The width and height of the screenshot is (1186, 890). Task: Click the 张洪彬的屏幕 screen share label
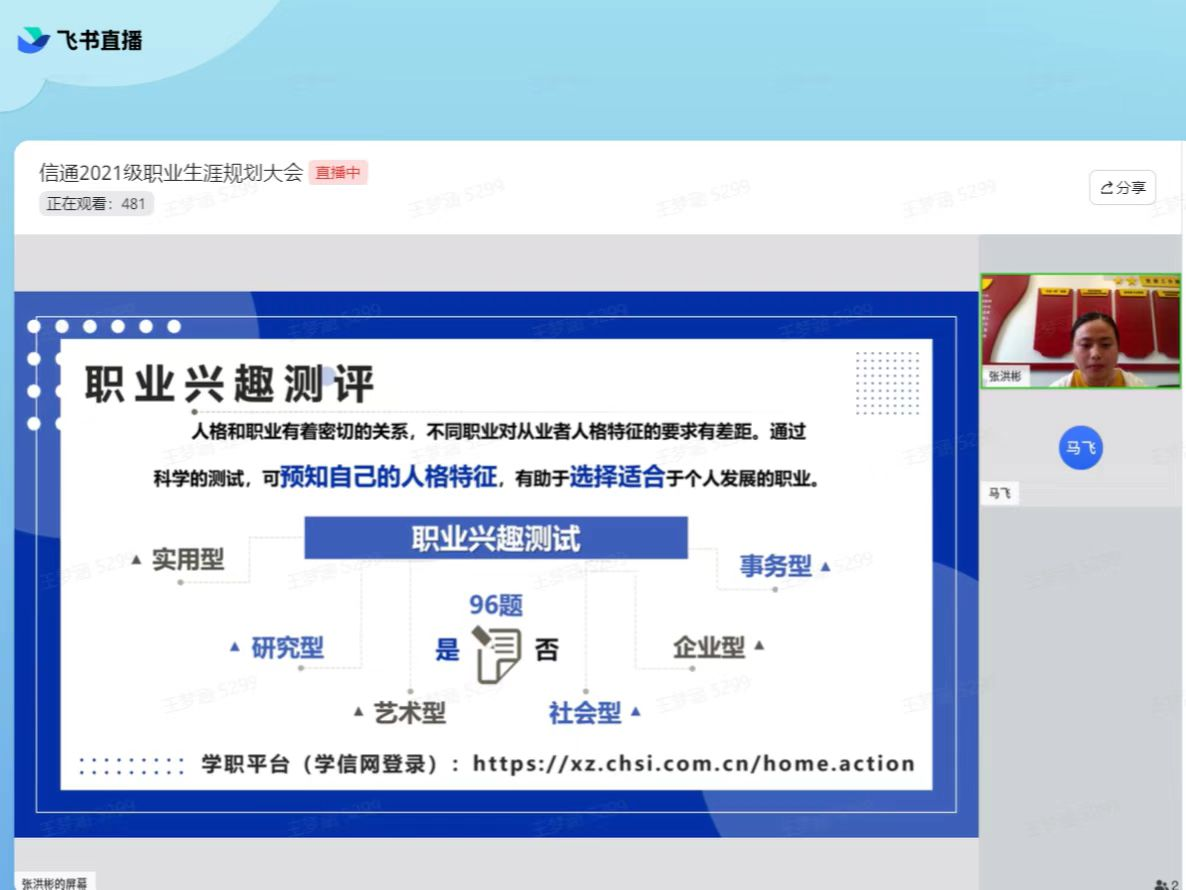[x=55, y=883]
